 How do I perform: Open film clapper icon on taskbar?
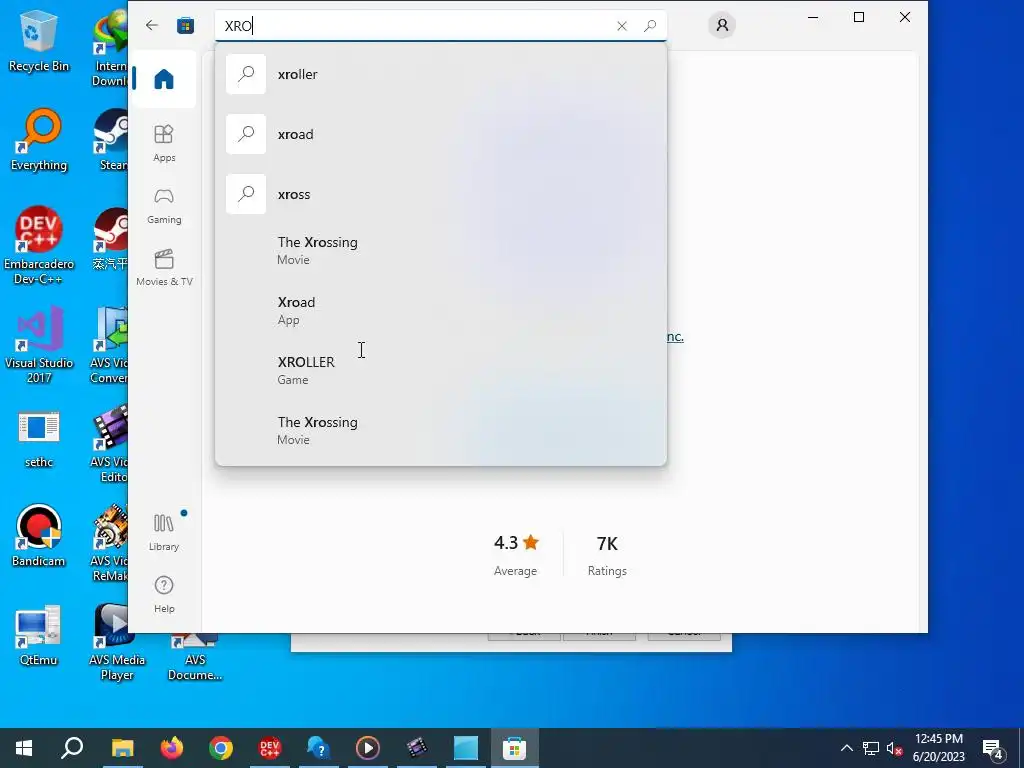point(417,748)
